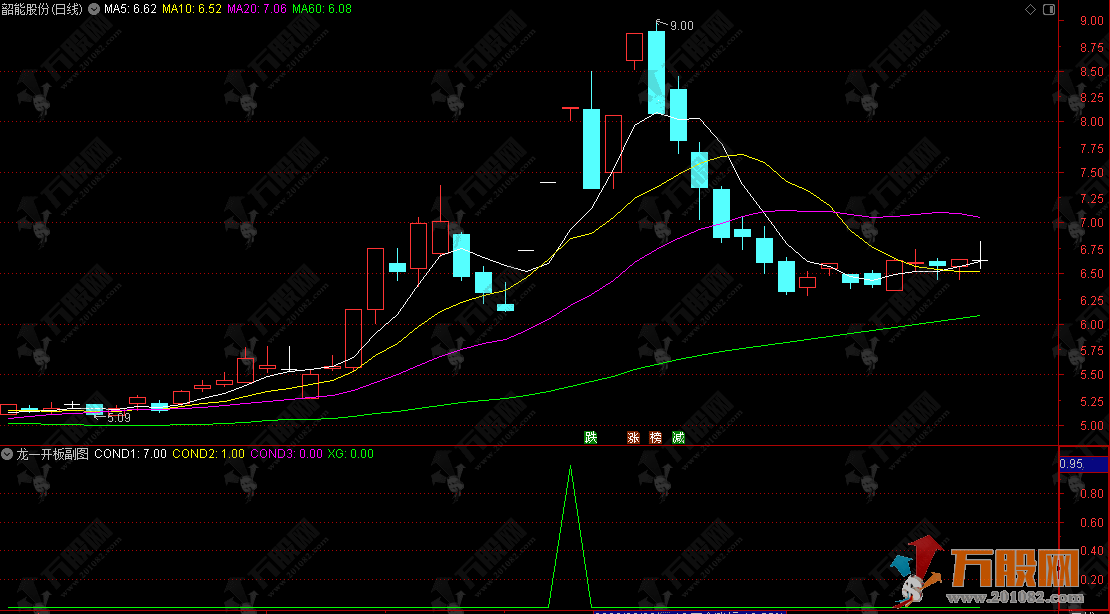
Task: Click the green 跌 event marker
Action: 591,437
